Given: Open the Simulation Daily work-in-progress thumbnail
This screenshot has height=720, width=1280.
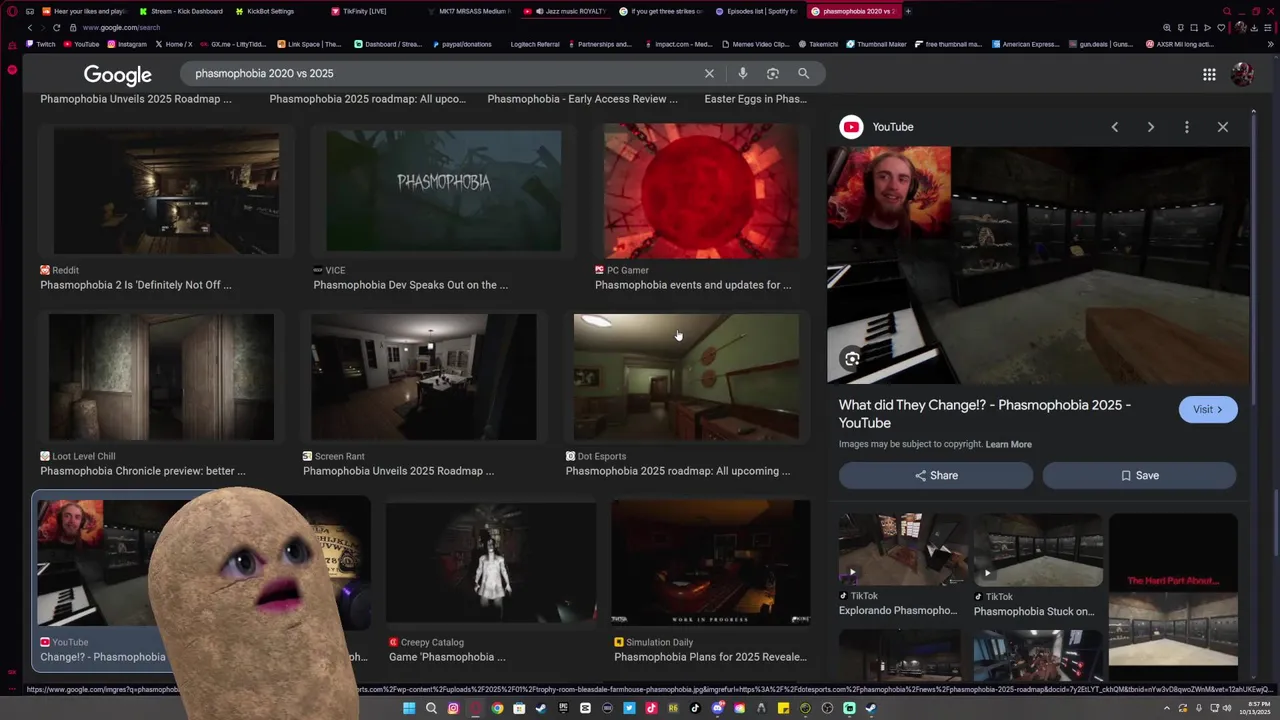Looking at the screenshot, I should point(711,563).
